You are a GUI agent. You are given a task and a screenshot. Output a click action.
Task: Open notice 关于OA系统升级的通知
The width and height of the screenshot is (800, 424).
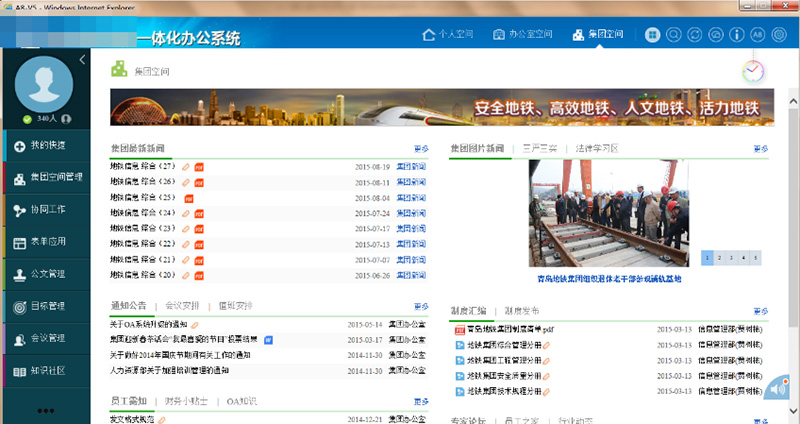pos(148,325)
